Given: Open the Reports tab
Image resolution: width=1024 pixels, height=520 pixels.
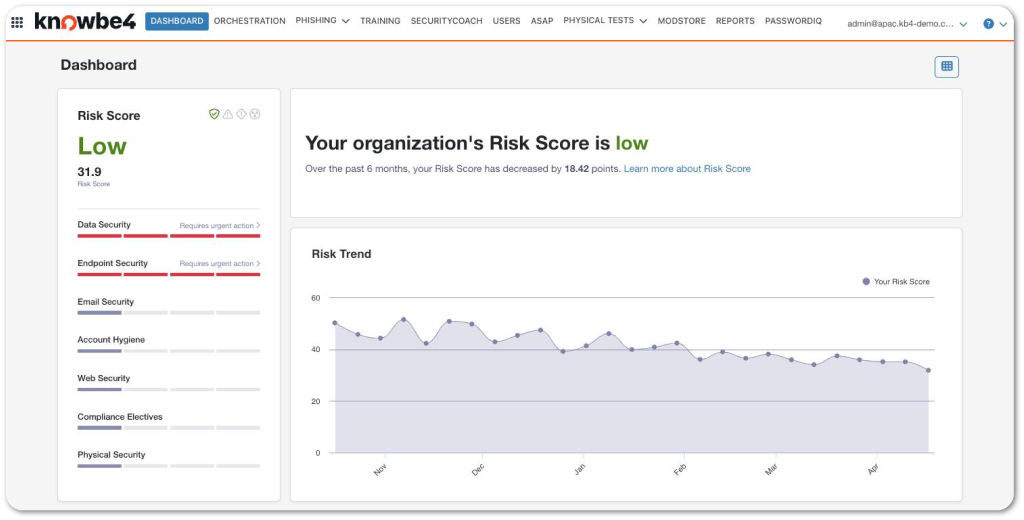Looking at the screenshot, I should pyautogui.click(x=735, y=21).
